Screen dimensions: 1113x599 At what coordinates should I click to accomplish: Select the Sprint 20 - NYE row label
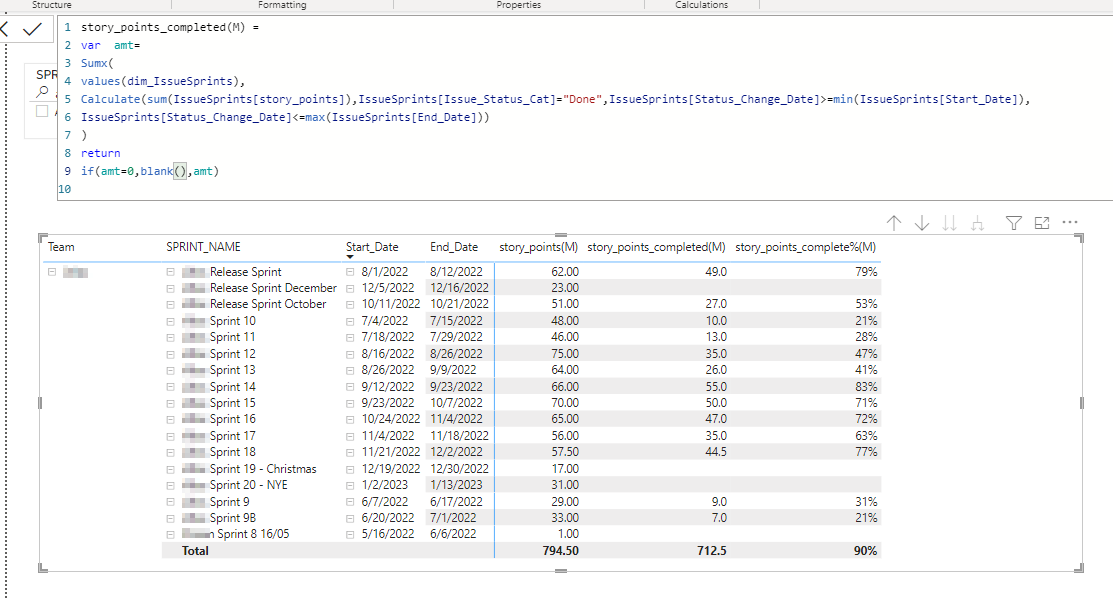coord(248,485)
